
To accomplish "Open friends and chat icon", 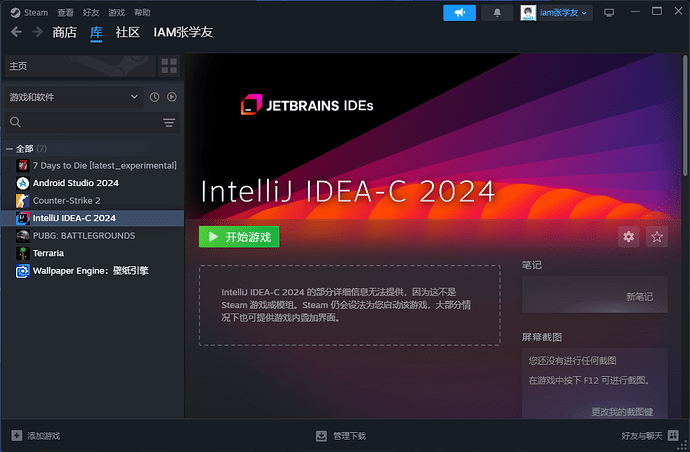I will [x=673, y=435].
